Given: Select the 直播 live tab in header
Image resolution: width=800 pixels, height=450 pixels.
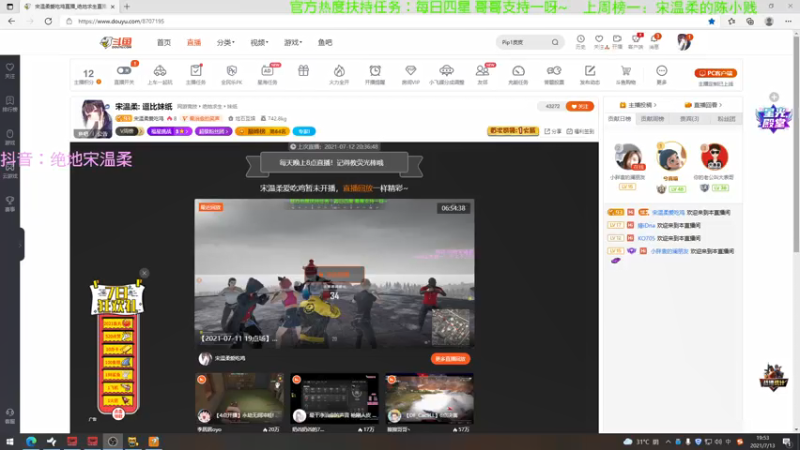Looking at the screenshot, I should pyautogui.click(x=194, y=42).
